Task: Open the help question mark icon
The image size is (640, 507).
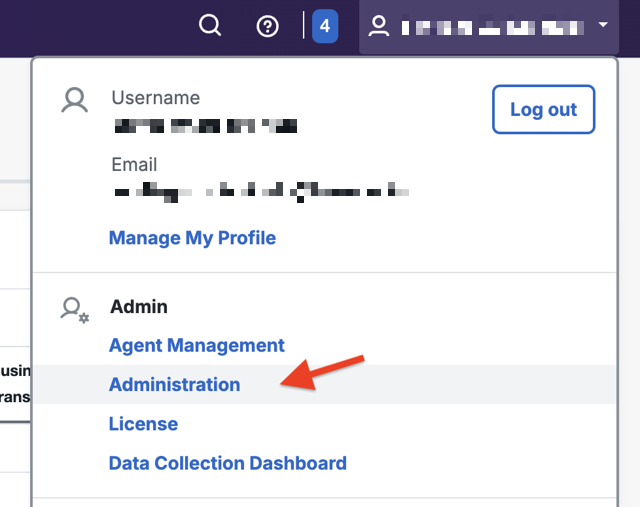Action: (x=268, y=27)
